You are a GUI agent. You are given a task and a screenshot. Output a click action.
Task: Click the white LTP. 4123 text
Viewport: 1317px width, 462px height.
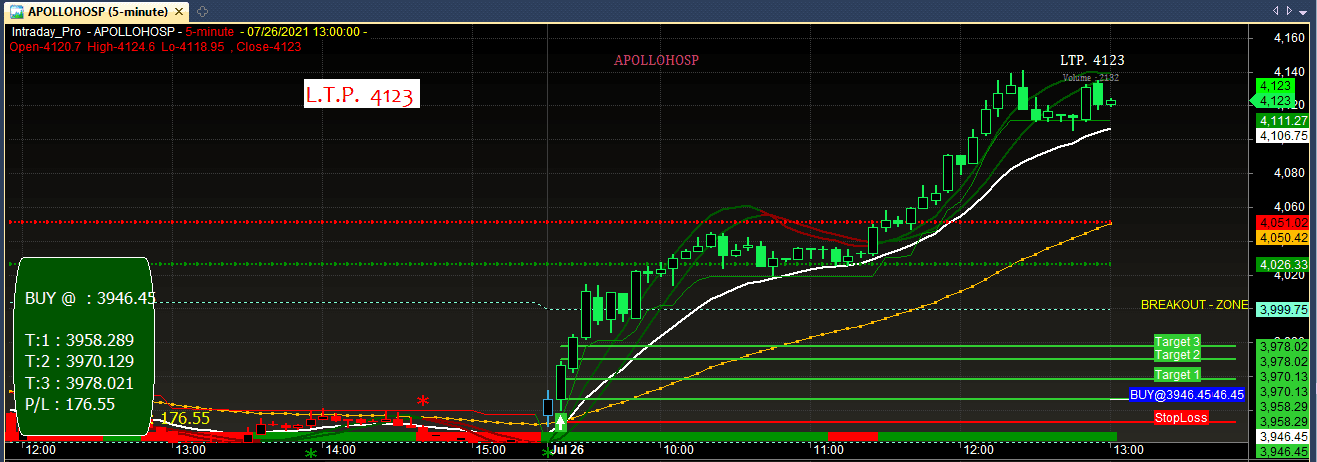1092,61
